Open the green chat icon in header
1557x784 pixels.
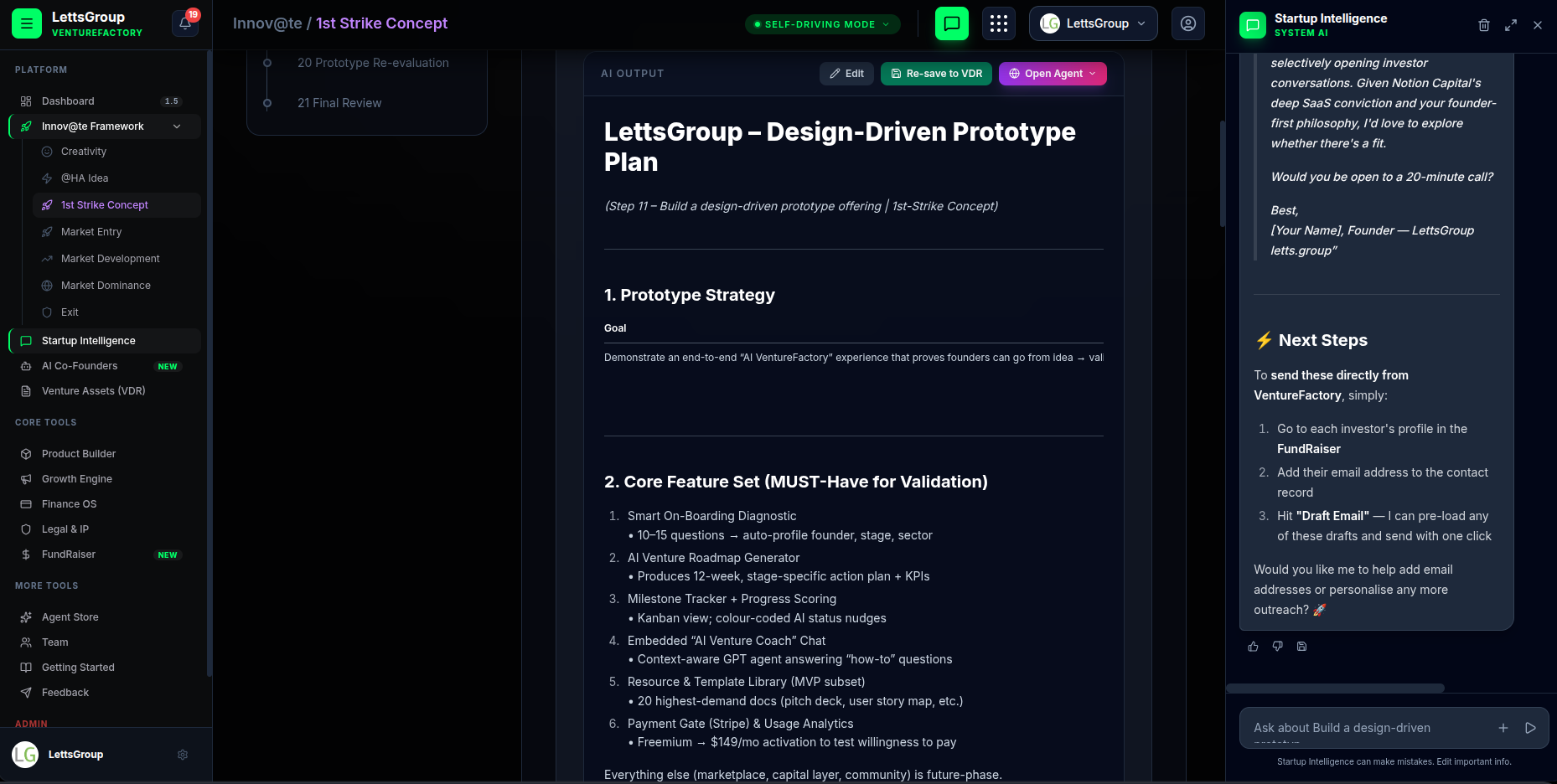click(952, 23)
